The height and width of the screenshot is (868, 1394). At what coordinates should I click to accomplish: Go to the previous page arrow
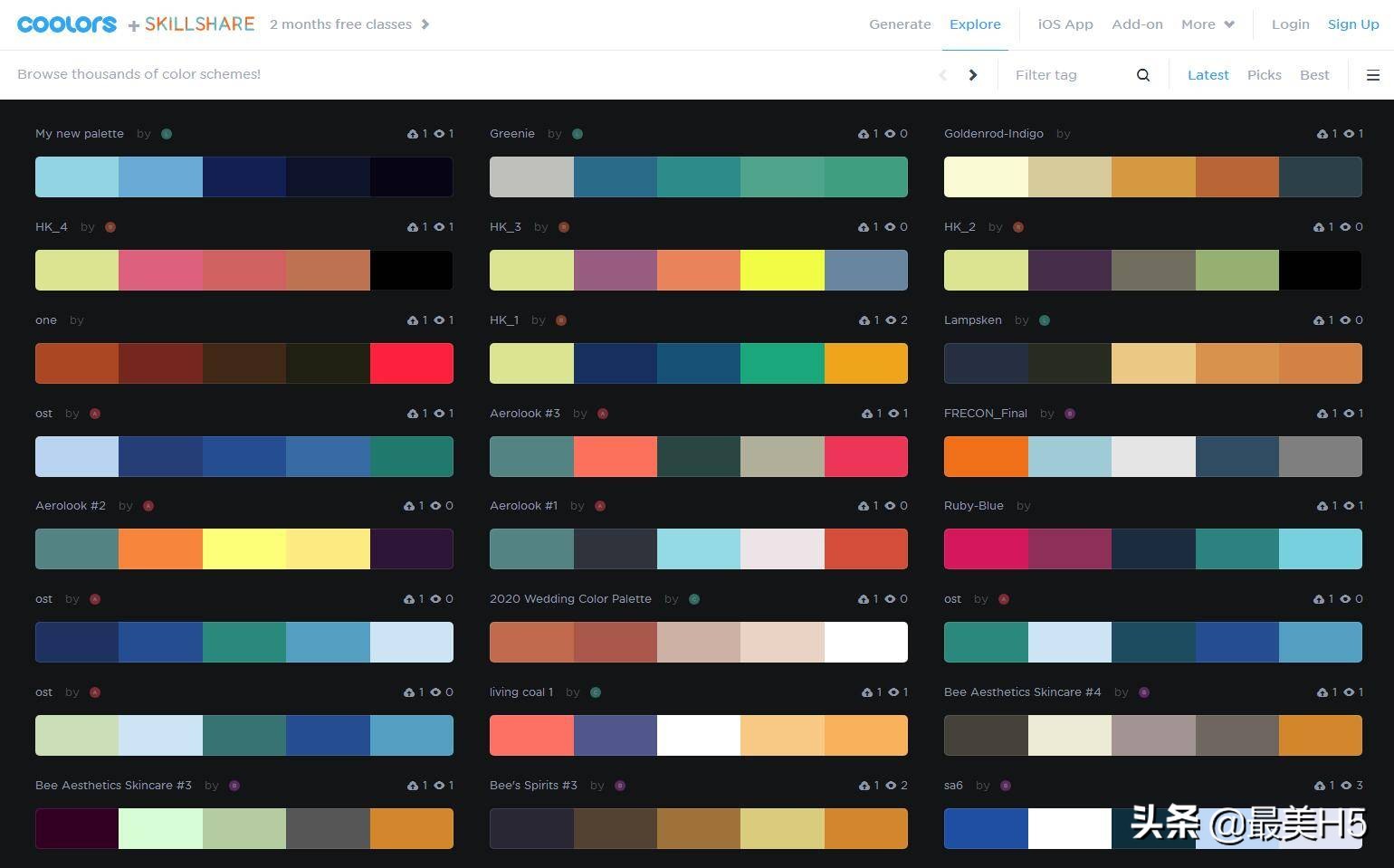click(x=942, y=75)
